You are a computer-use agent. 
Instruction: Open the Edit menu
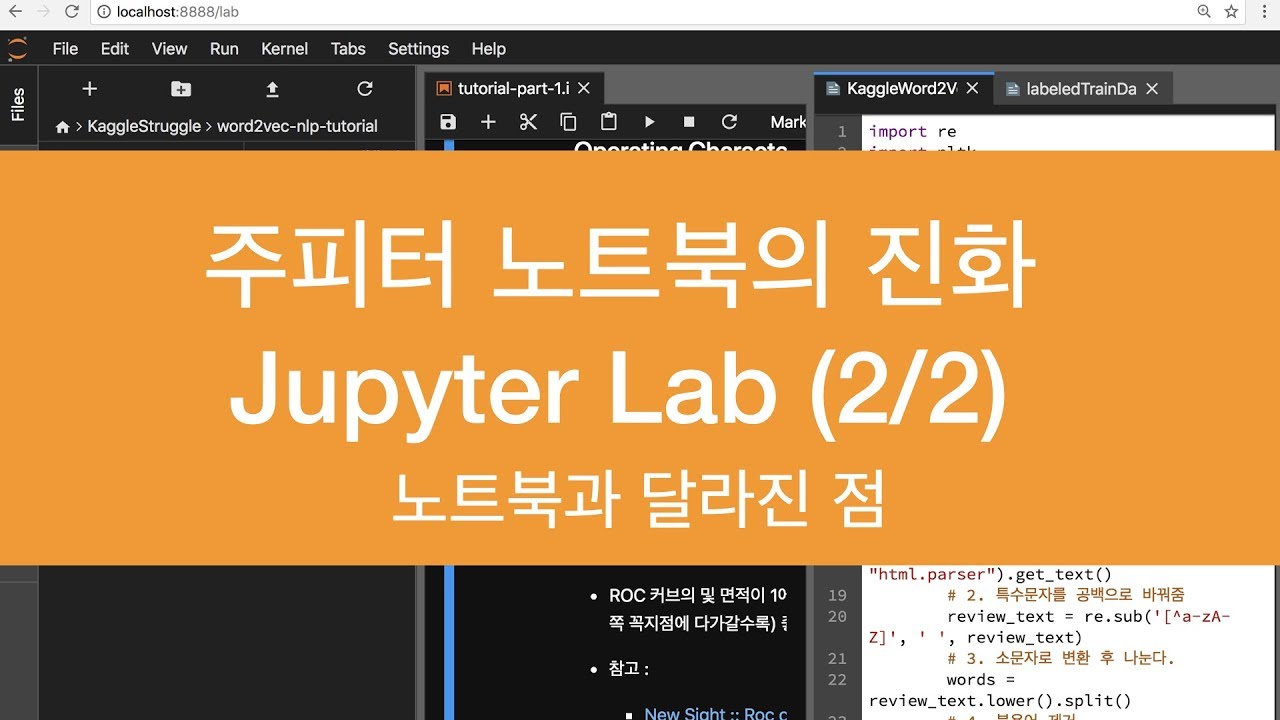[x=115, y=48]
